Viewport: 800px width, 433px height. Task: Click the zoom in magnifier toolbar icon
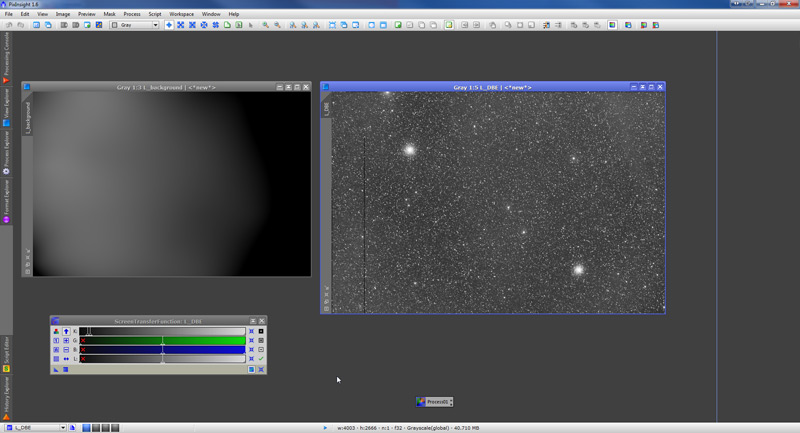point(265,24)
